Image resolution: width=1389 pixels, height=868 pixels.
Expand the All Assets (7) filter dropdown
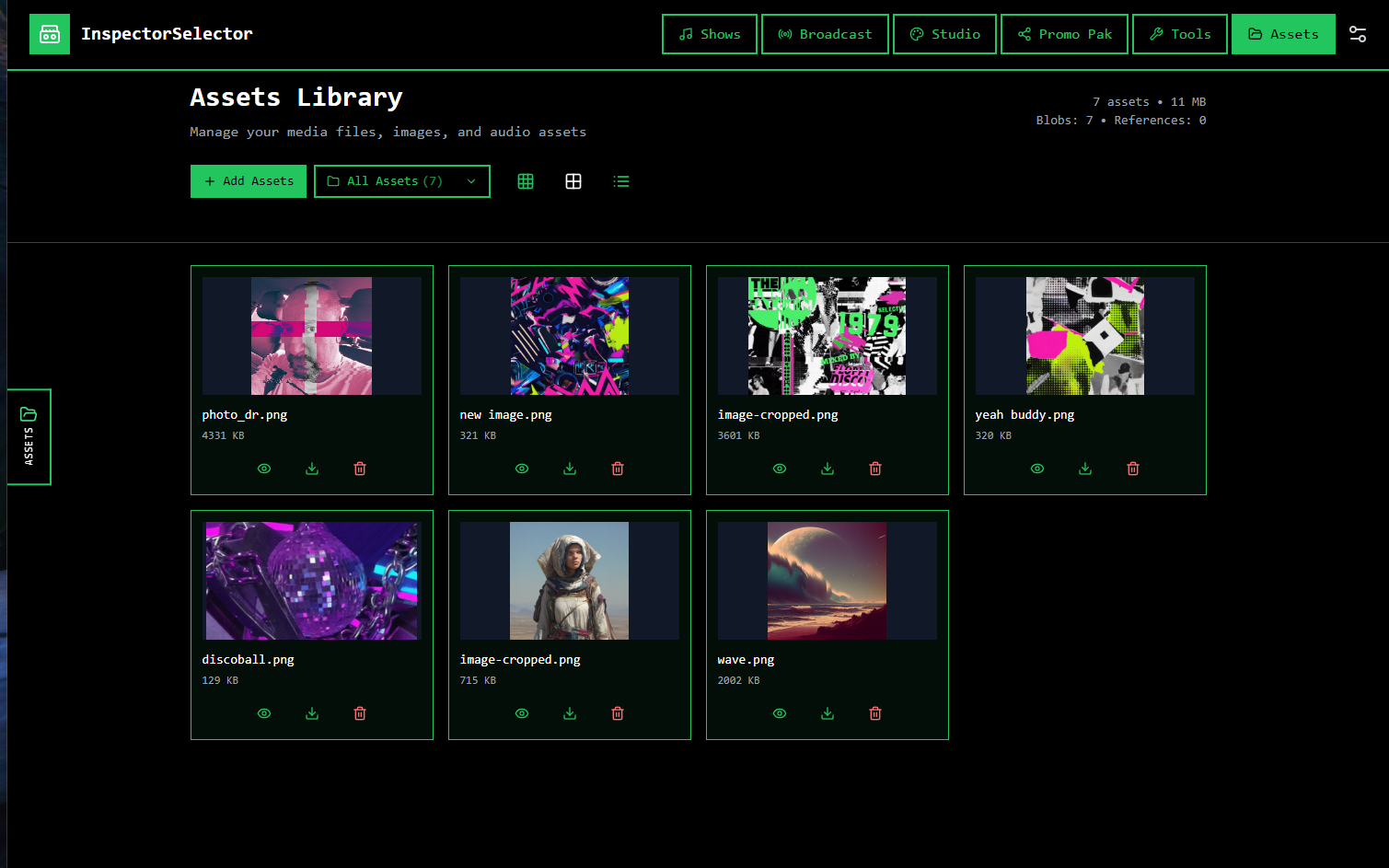(x=401, y=181)
